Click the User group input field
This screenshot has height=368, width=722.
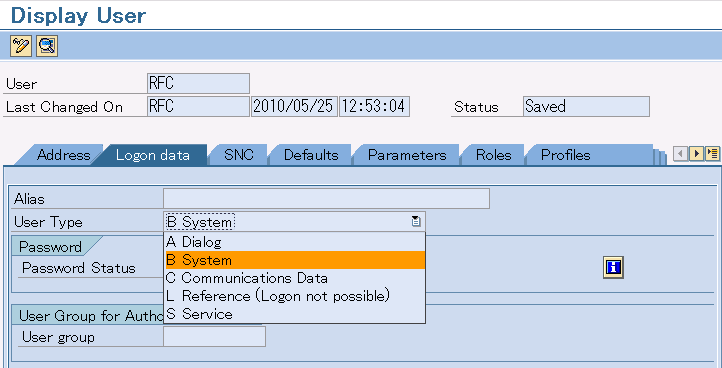[214, 337]
